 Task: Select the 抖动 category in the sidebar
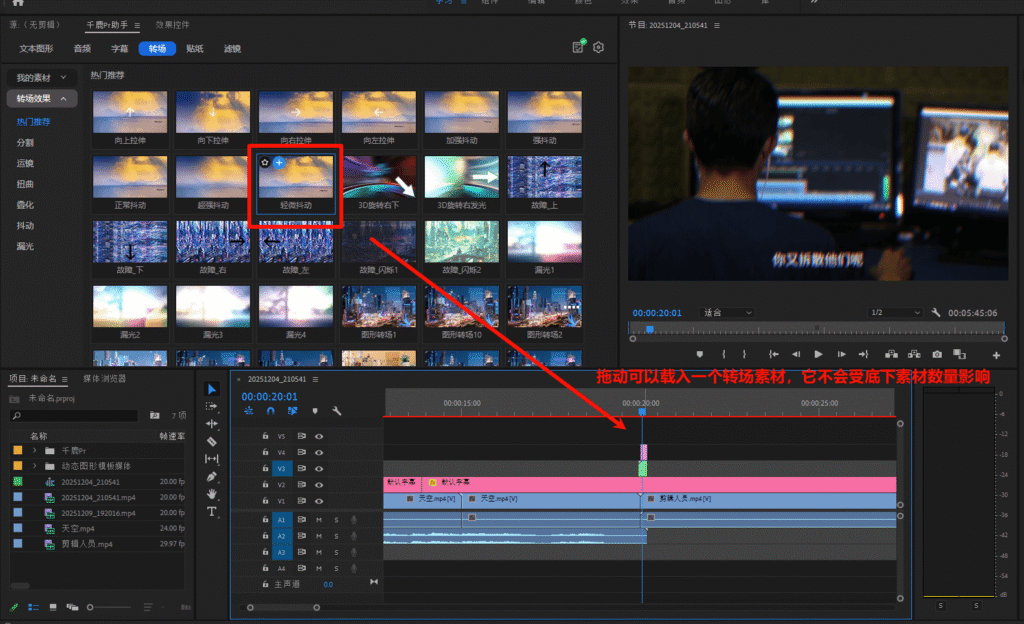coord(25,225)
